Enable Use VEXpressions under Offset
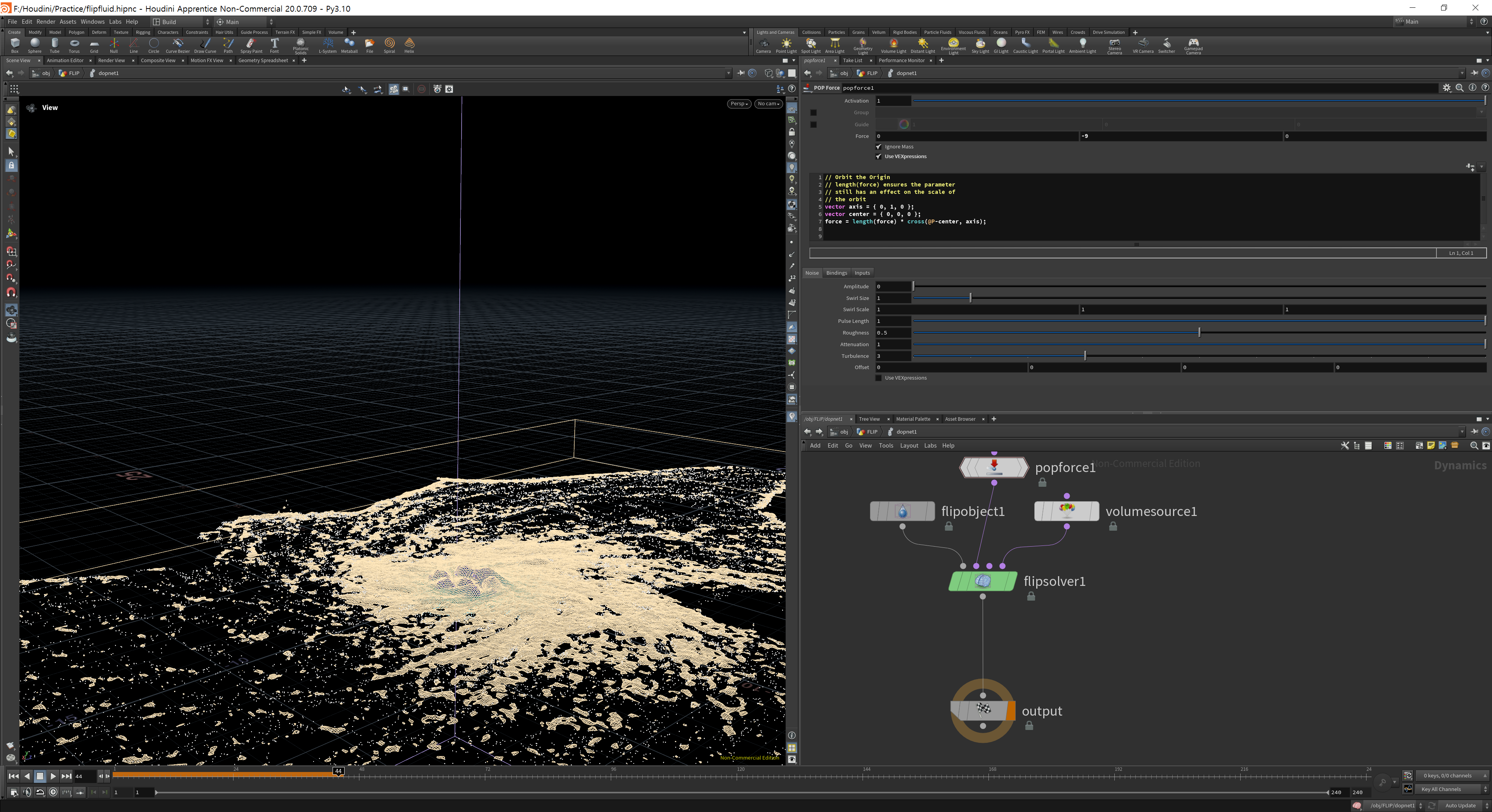The width and height of the screenshot is (1492, 812). click(x=878, y=378)
